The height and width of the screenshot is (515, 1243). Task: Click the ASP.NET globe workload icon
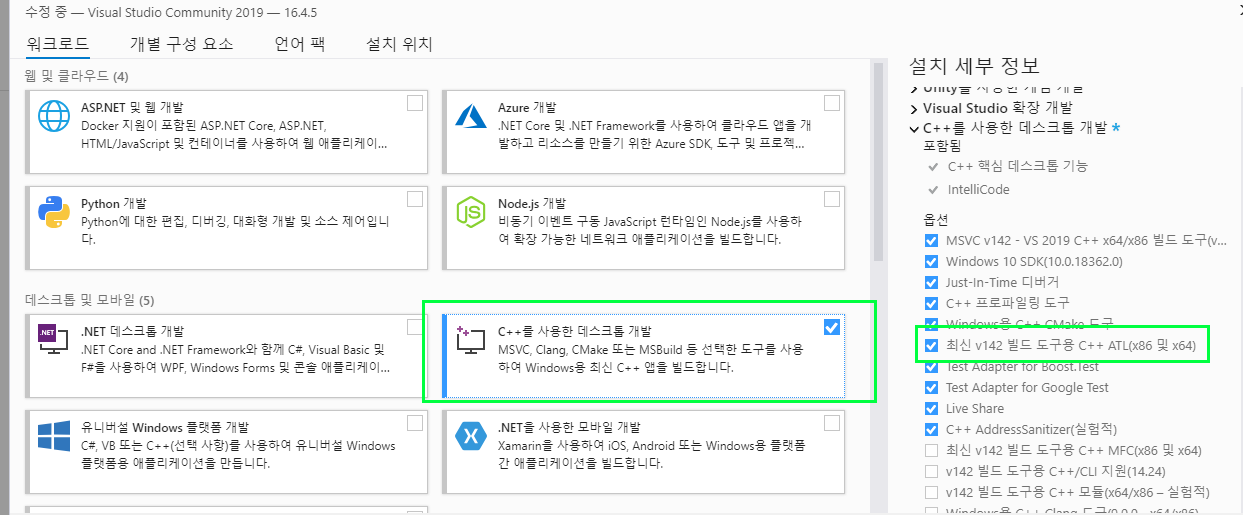click(53, 115)
